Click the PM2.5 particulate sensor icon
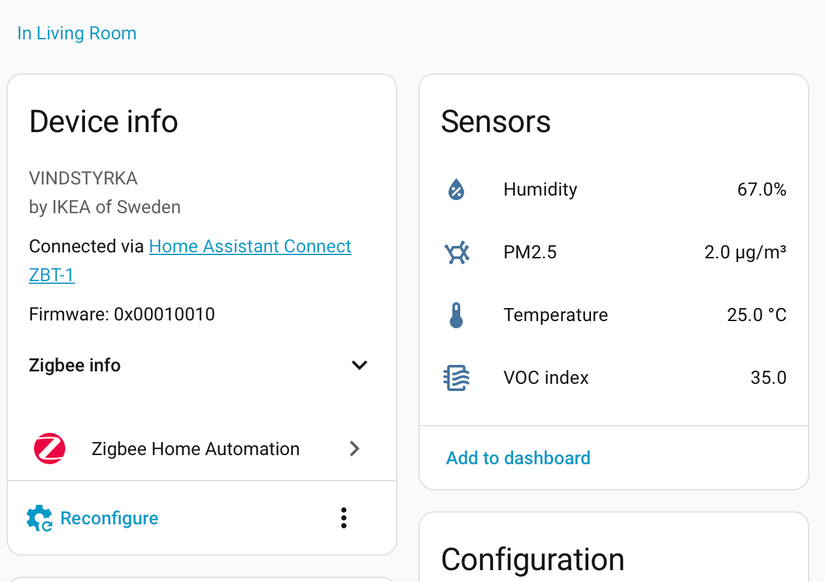The height and width of the screenshot is (582, 825). click(457, 252)
